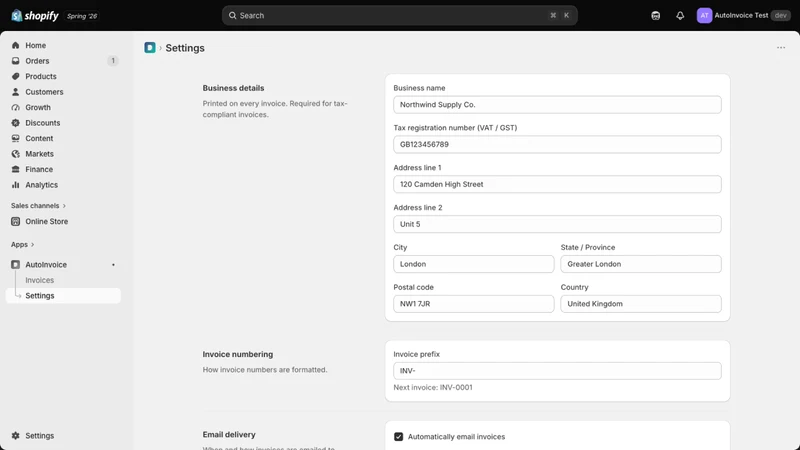Screen dimensions: 800x450
Task: Click the Orders inbox icon
Action: 15,61
